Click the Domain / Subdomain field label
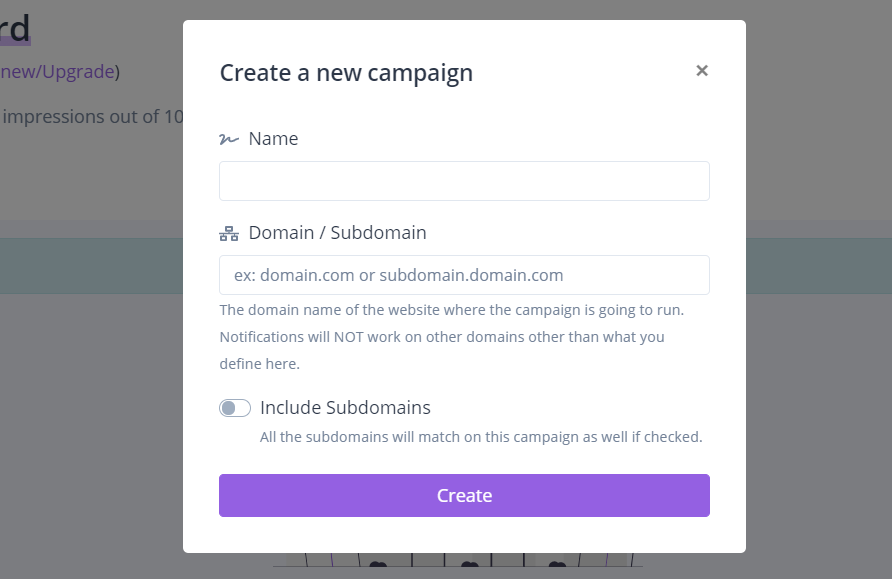 point(337,233)
